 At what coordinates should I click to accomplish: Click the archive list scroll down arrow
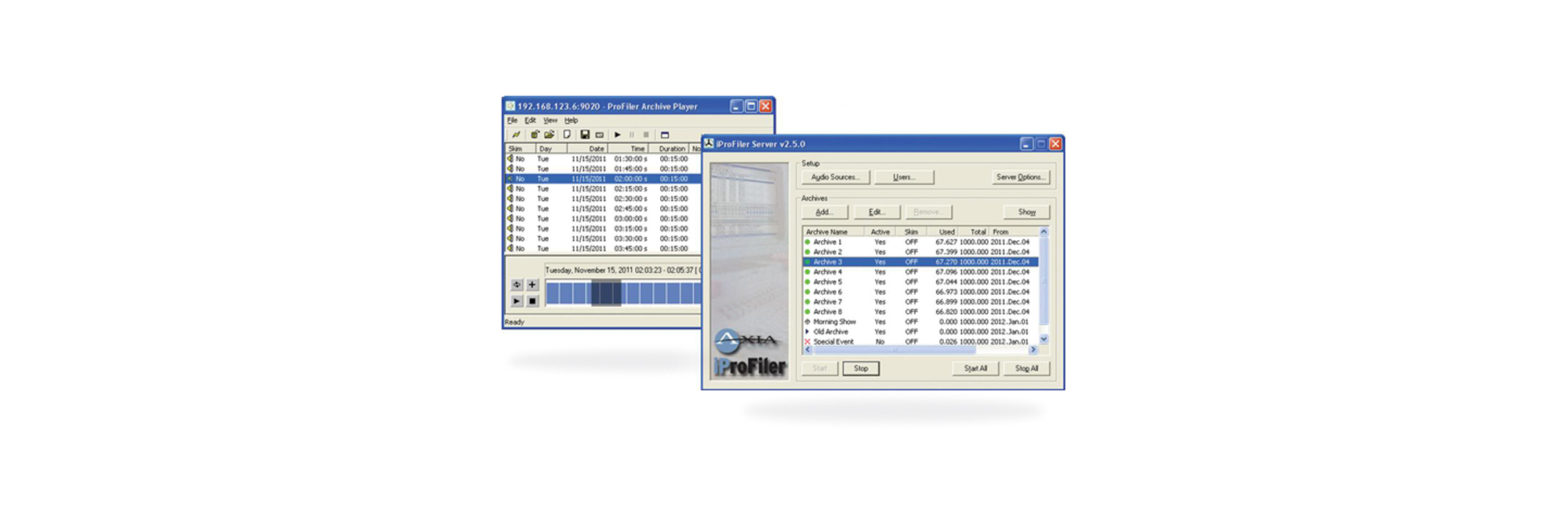(x=1044, y=340)
